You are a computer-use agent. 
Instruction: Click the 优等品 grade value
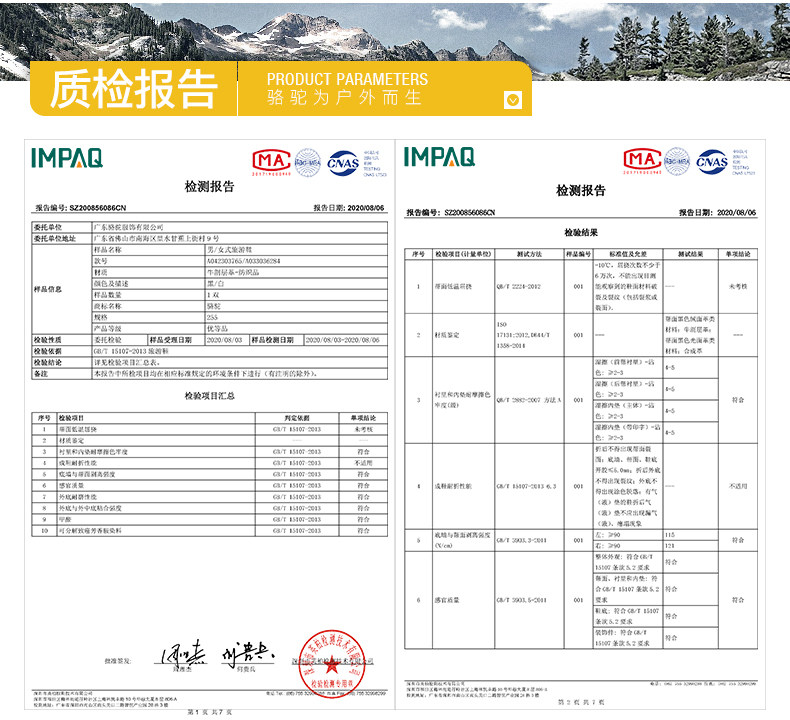[217, 329]
